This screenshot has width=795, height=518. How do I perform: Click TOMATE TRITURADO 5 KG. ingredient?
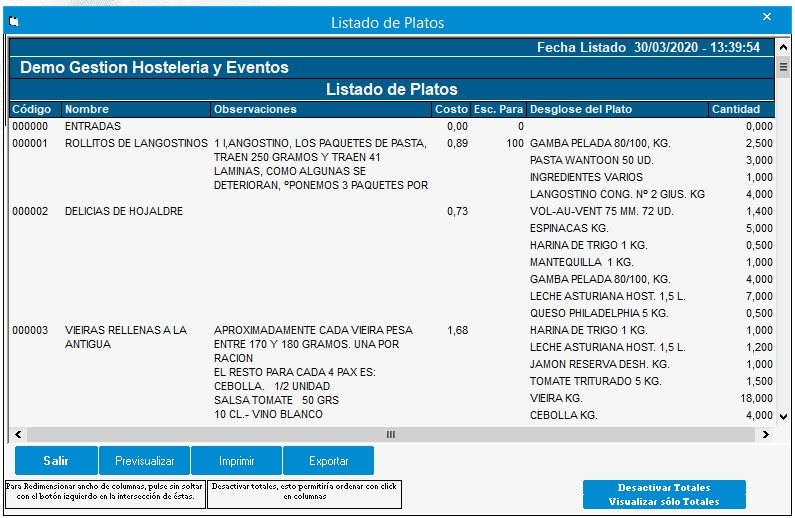pos(595,381)
